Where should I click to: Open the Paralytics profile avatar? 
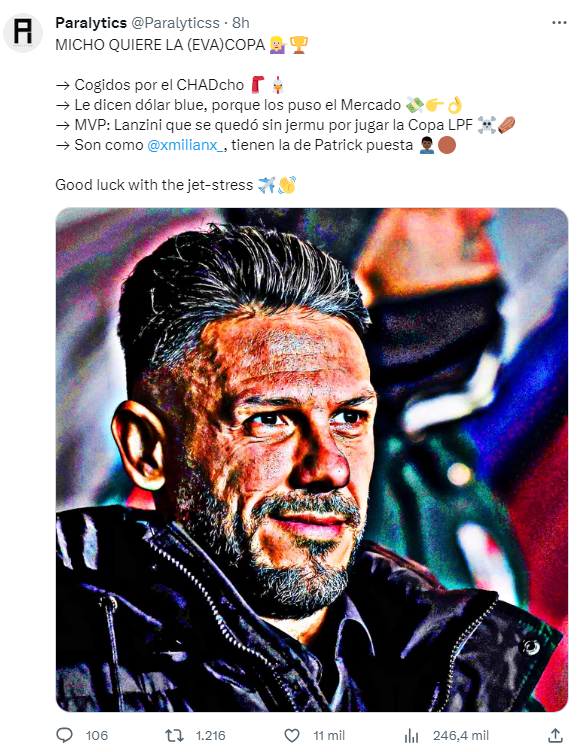point(23,32)
